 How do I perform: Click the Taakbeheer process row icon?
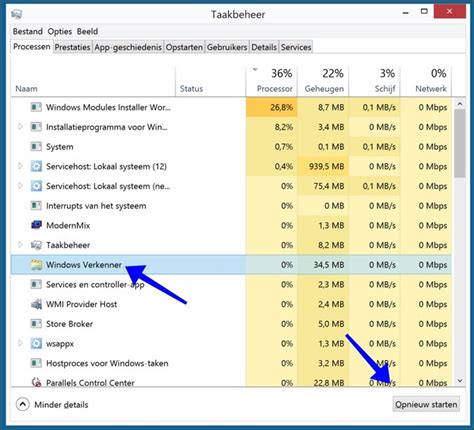pos(36,245)
